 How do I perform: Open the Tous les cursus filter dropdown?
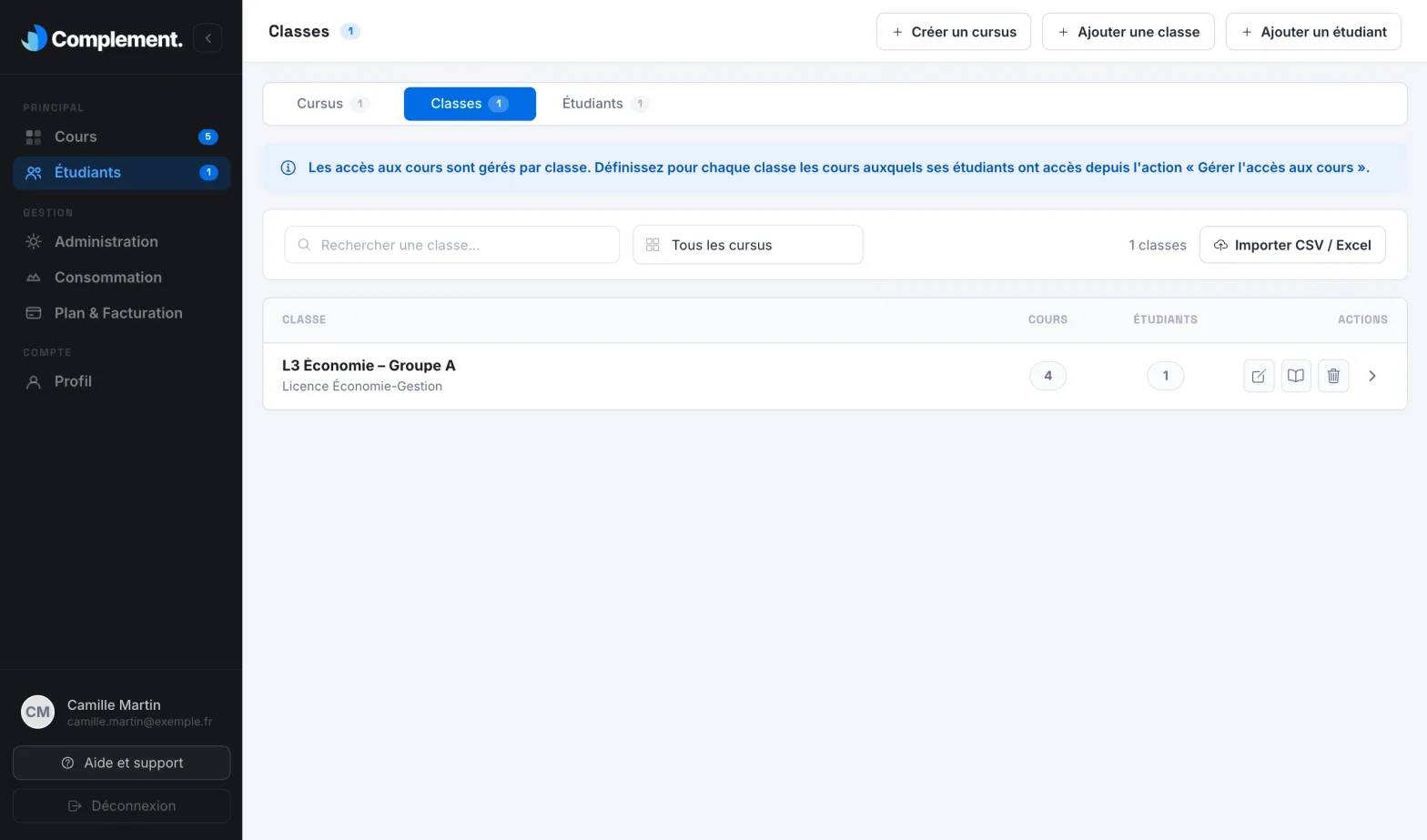[748, 245]
